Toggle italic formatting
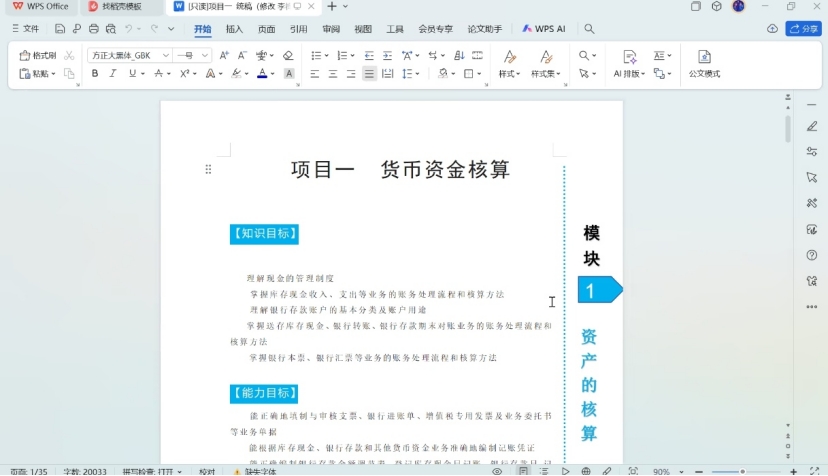This screenshot has width=828, height=476. tap(113, 74)
